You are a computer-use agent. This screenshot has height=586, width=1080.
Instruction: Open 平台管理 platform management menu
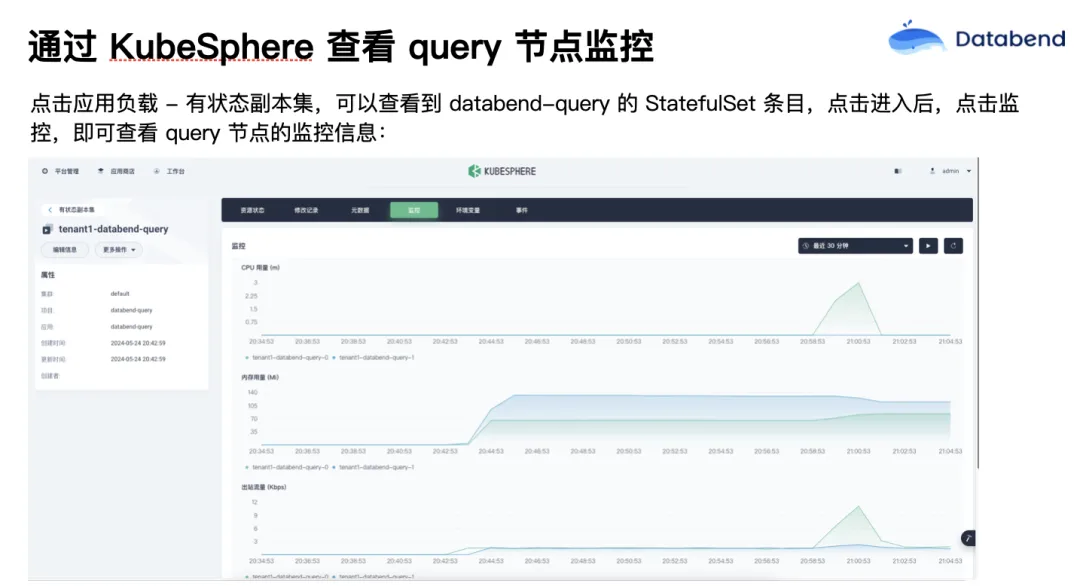[61, 171]
